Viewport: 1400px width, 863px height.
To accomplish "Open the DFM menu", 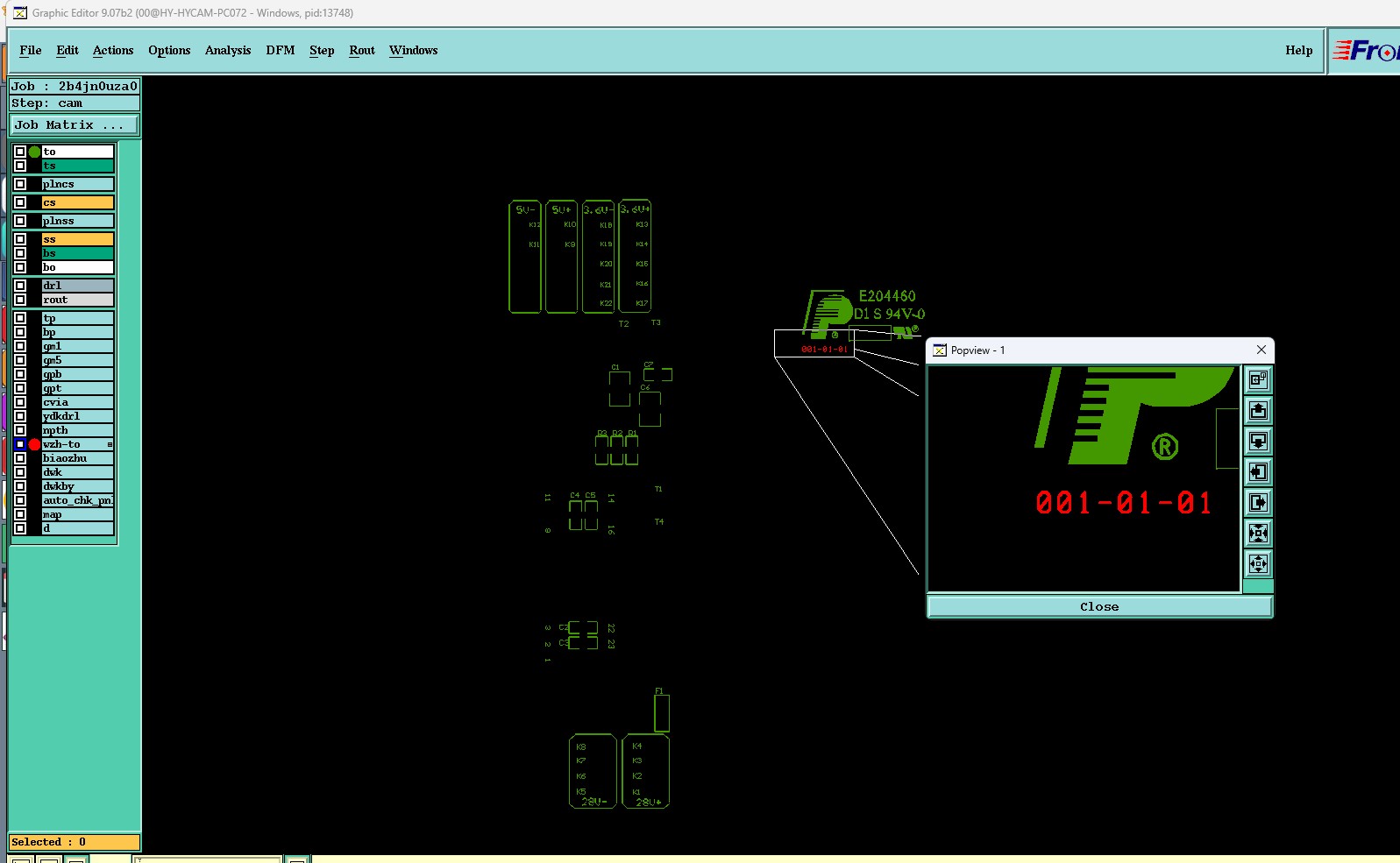I will tap(281, 51).
